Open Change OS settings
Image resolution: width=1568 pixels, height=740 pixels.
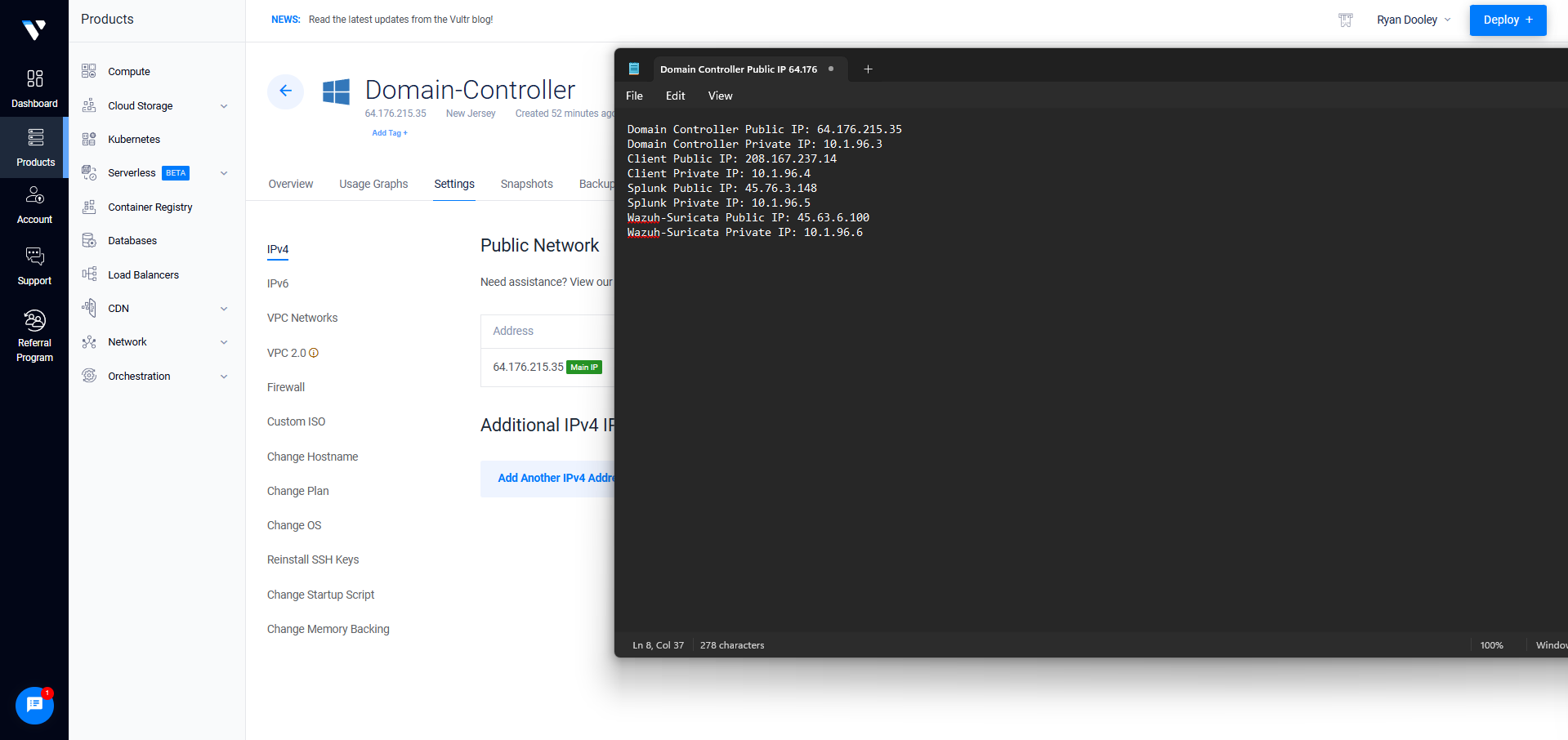[x=294, y=525]
